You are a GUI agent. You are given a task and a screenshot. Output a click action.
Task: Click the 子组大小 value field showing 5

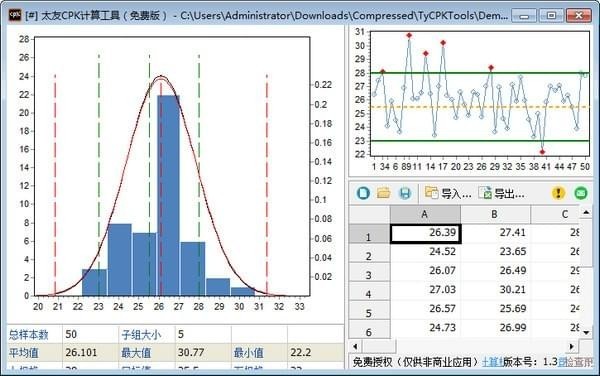tap(203, 334)
